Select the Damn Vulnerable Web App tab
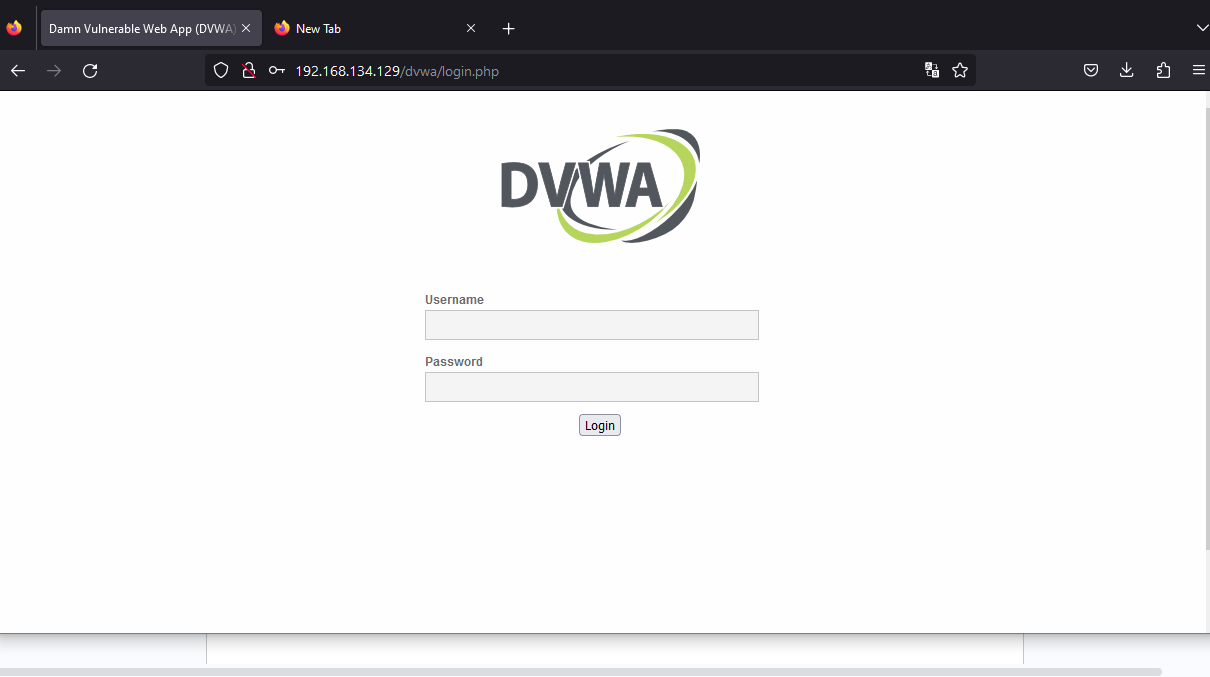 (x=140, y=29)
